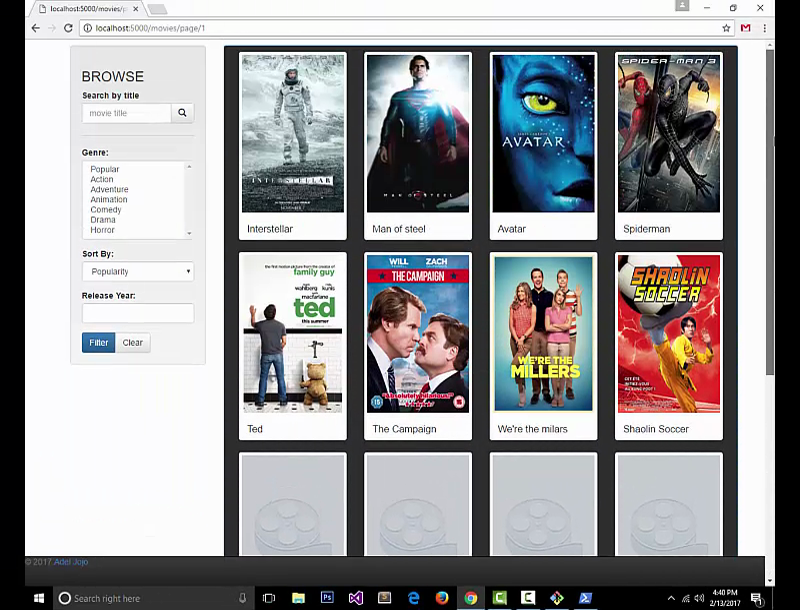800x610 pixels.
Task: Open Visual Studio from the taskbar
Action: pyautogui.click(x=356, y=598)
